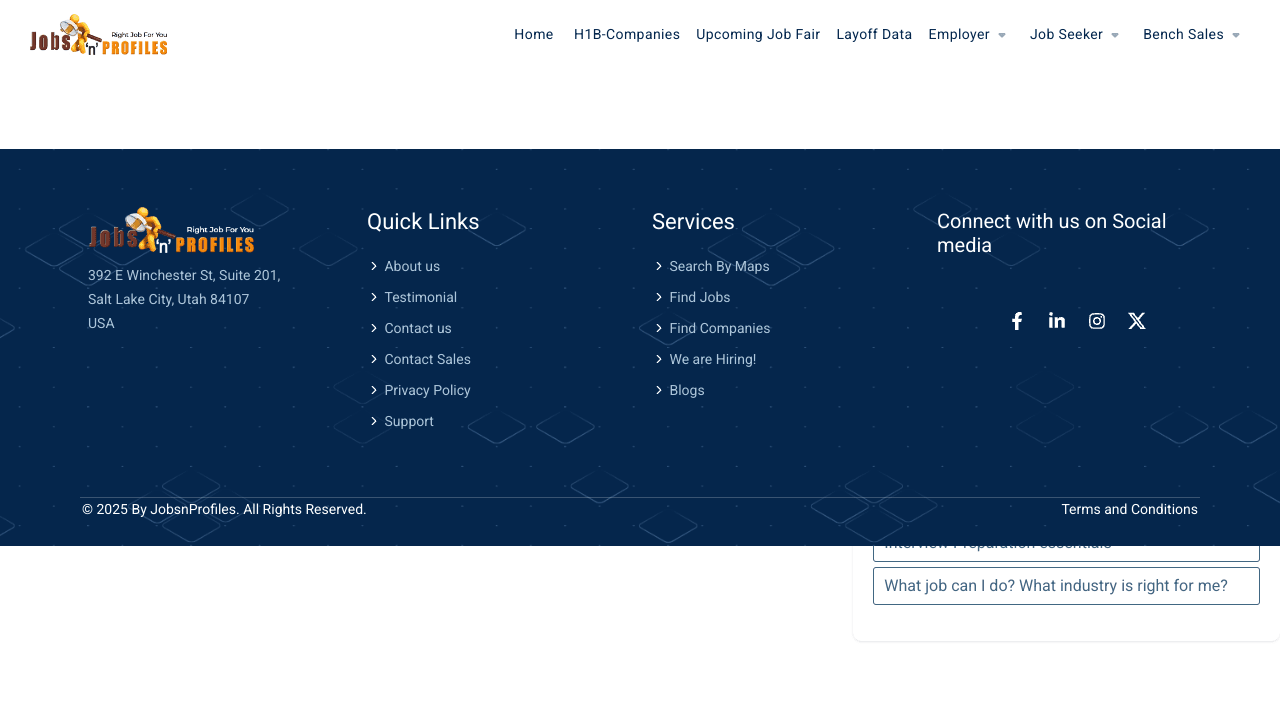Image resolution: width=1280 pixels, height=720 pixels.
Task: Open the X (Twitter) social icon
Action: tap(1137, 321)
